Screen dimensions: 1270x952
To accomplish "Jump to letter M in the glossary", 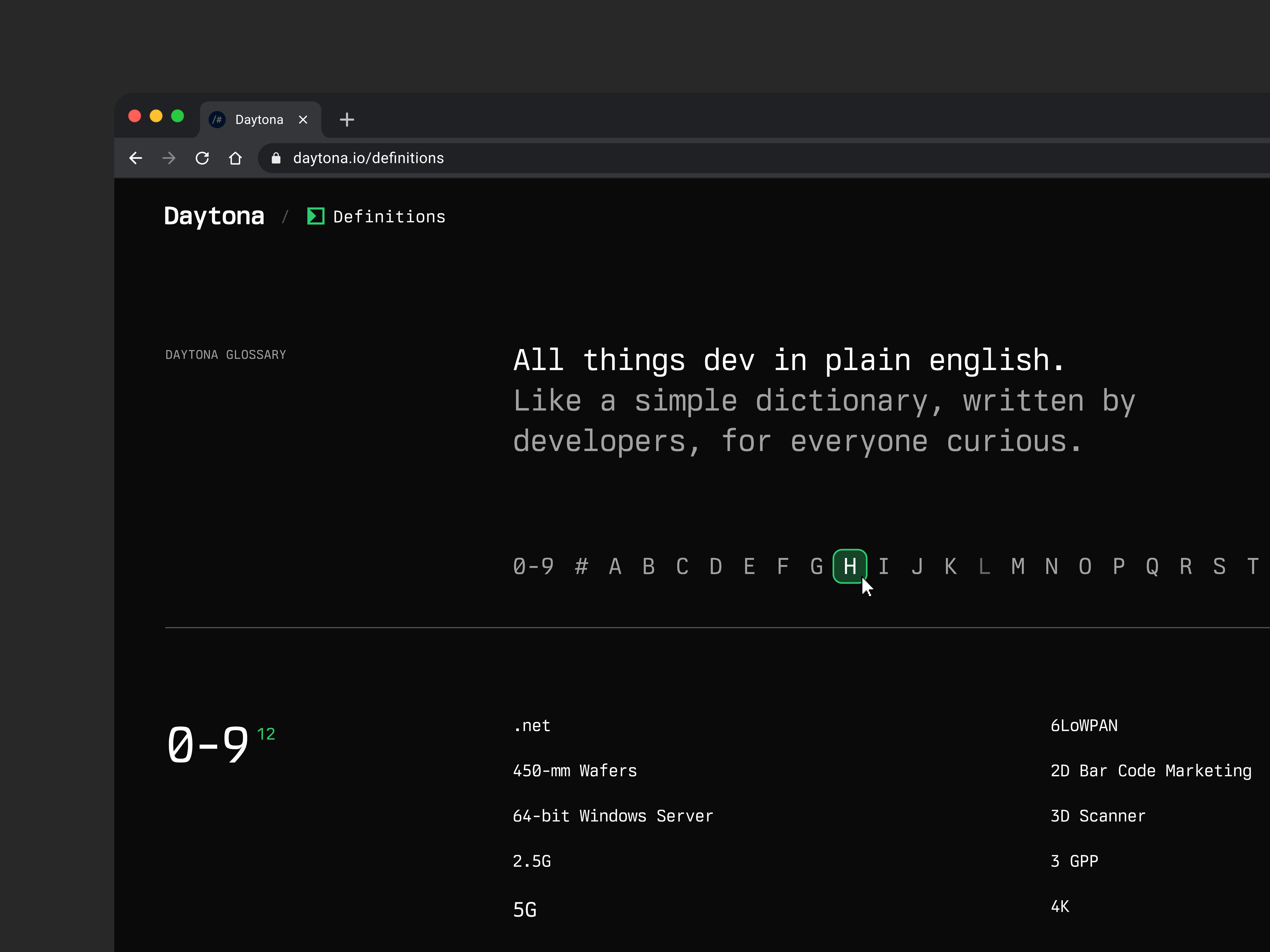I will [1018, 566].
